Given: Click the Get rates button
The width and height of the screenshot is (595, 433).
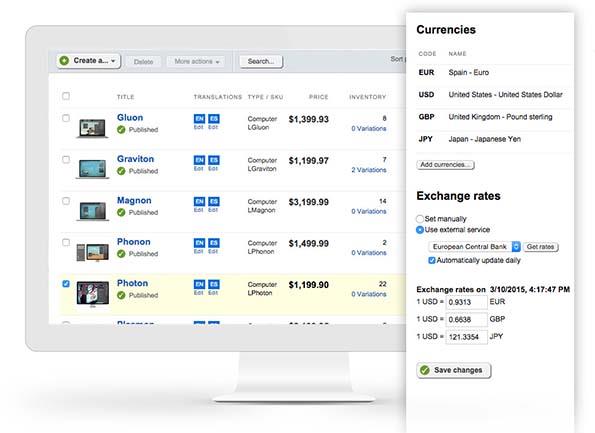Looking at the screenshot, I should (x=541, y=247).
